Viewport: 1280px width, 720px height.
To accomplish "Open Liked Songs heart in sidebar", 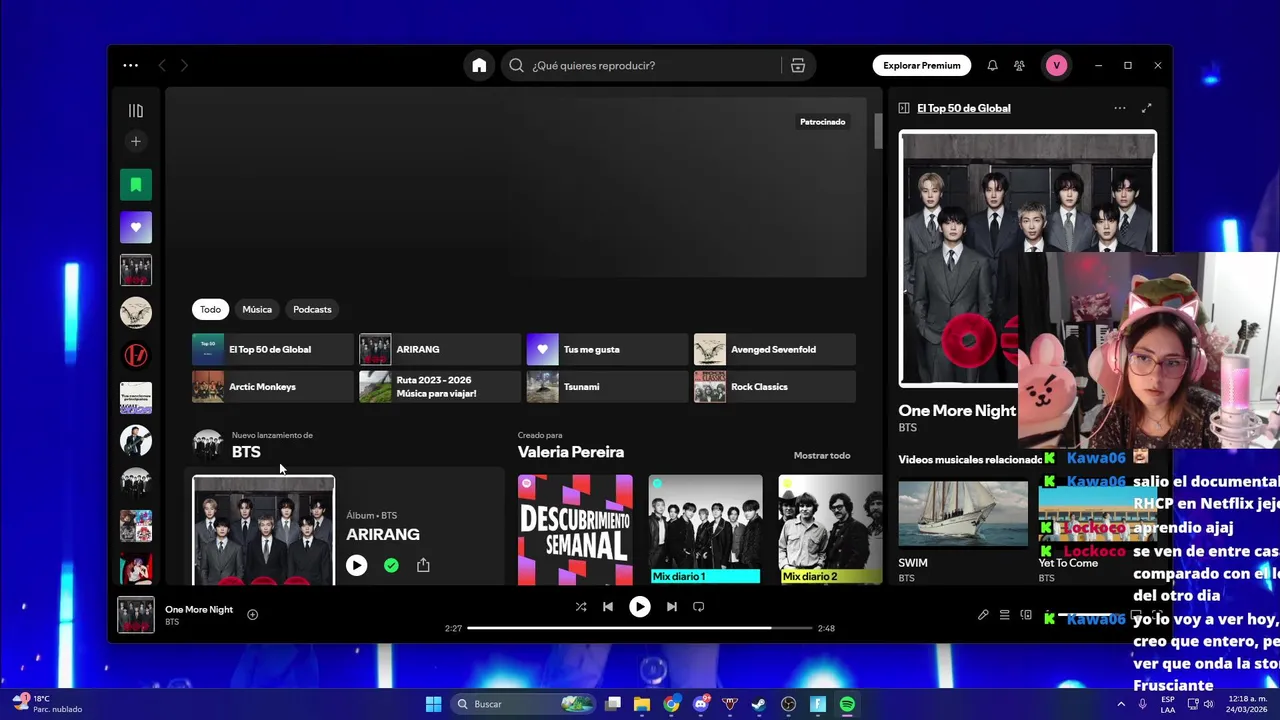I will 136,227.
